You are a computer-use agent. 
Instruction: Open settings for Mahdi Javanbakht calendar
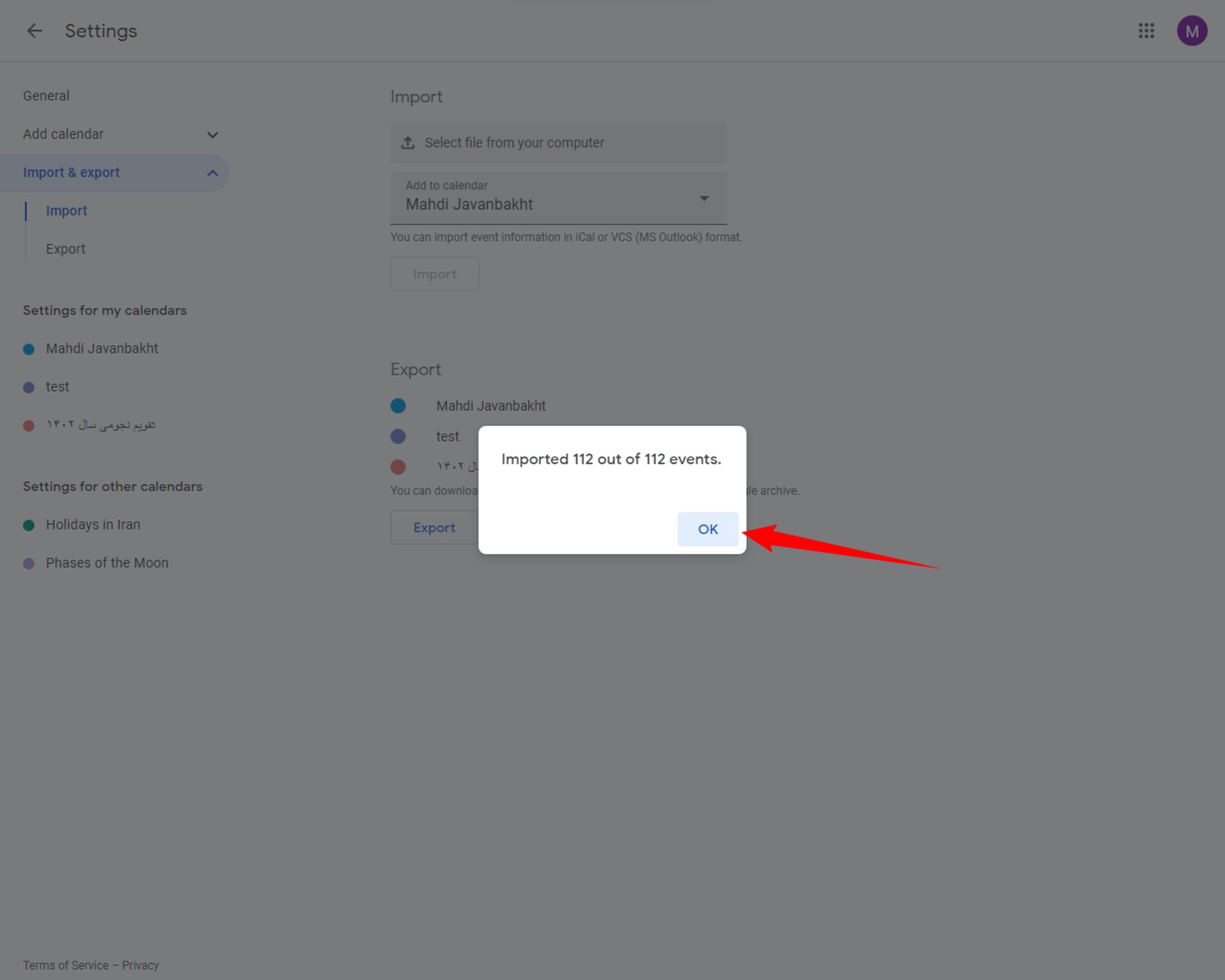tap(102, 348)
